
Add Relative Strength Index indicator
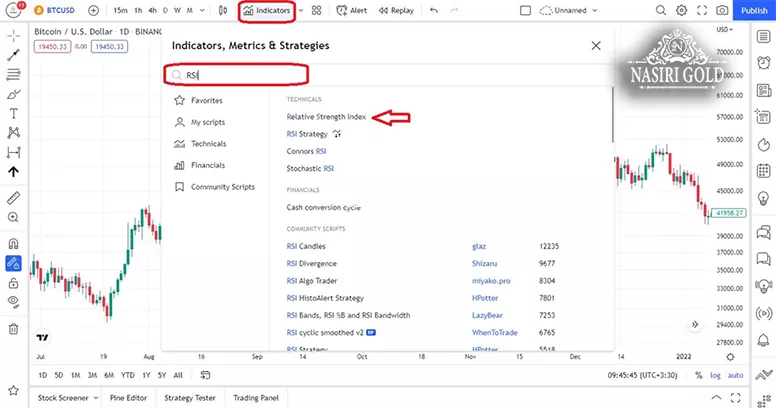tap(326, 117)
